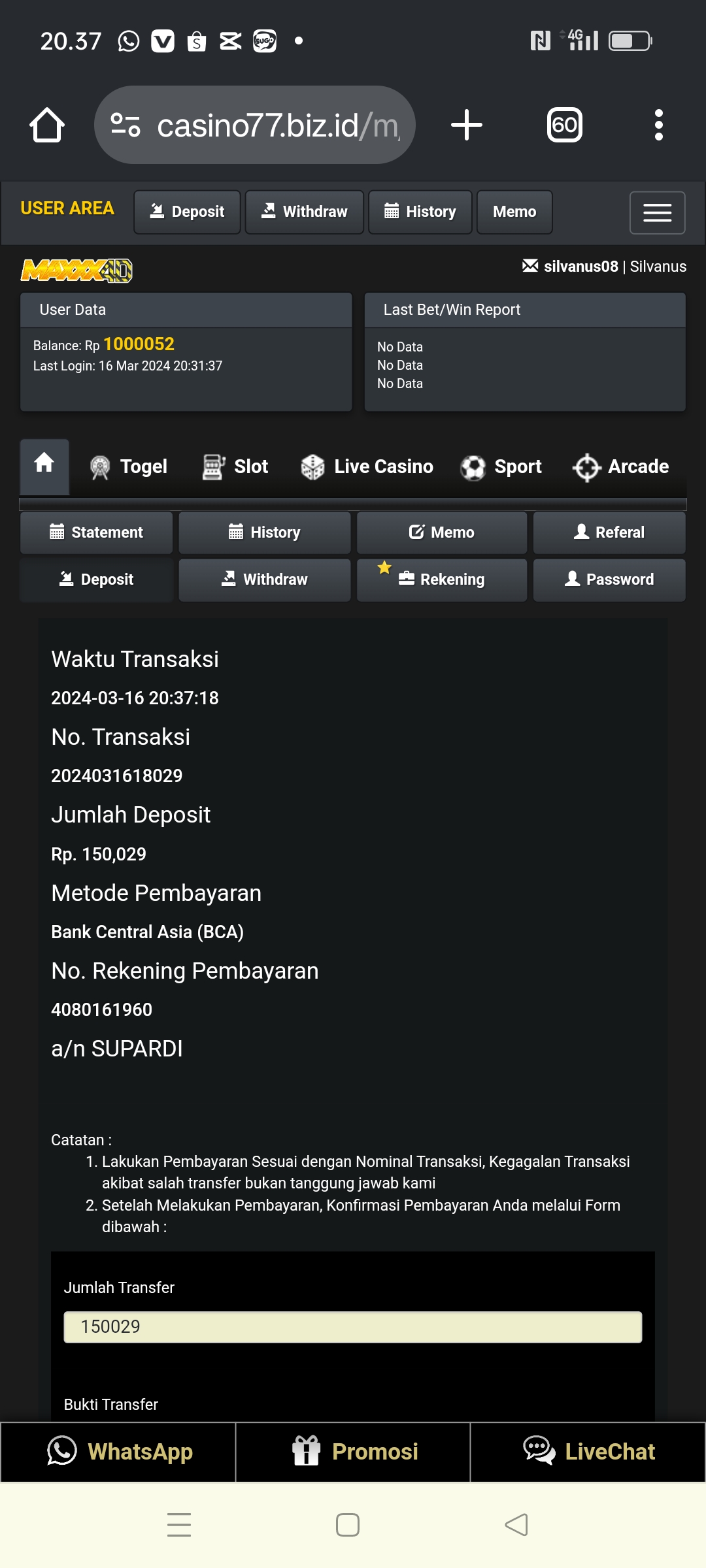706x1568 pixels.
Task: Open the Promosi gift link
Action: click(x=353, y=1452)
